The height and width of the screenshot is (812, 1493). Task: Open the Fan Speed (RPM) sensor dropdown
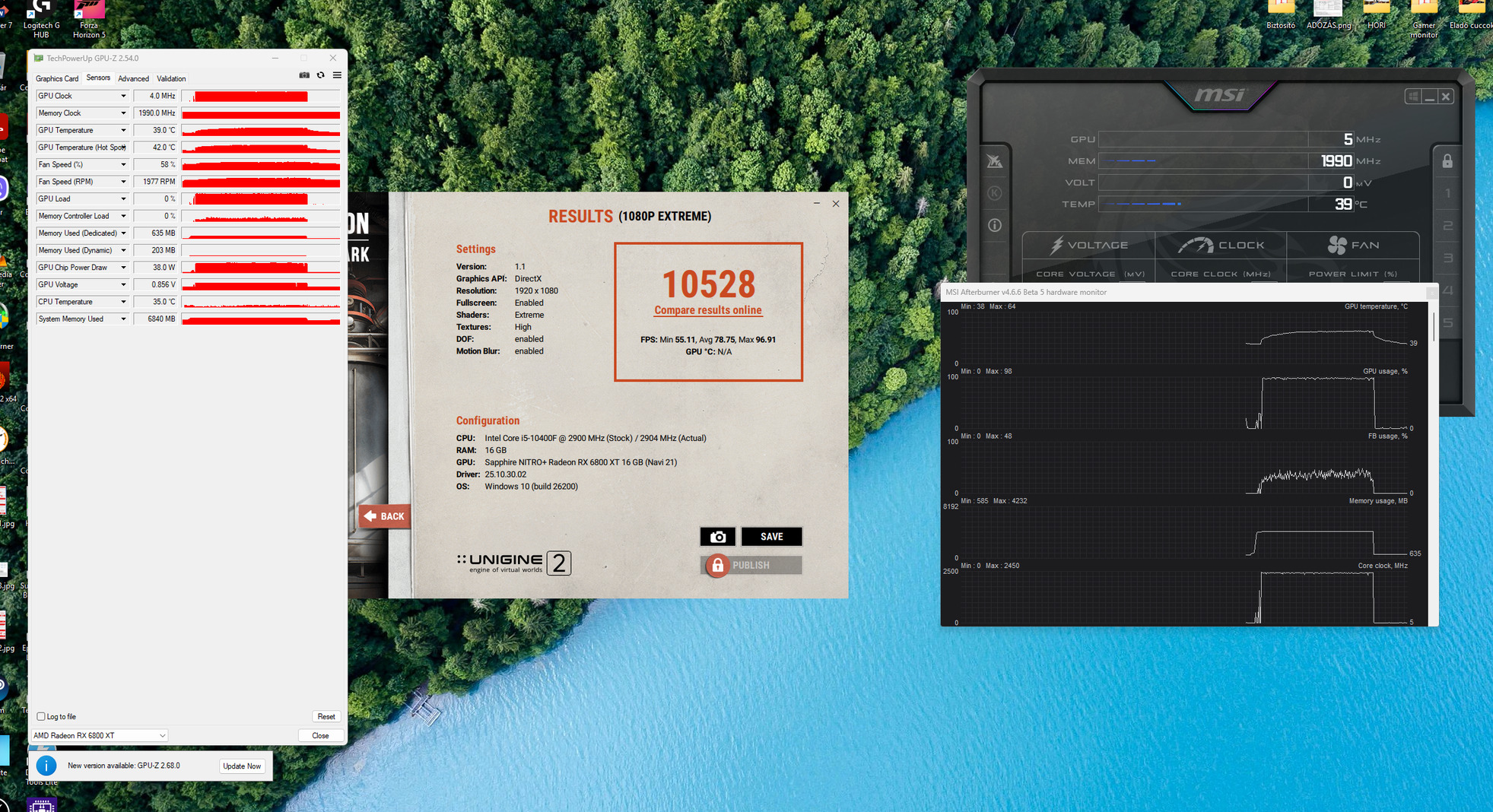pyautogui.click(x=123, y=182)
